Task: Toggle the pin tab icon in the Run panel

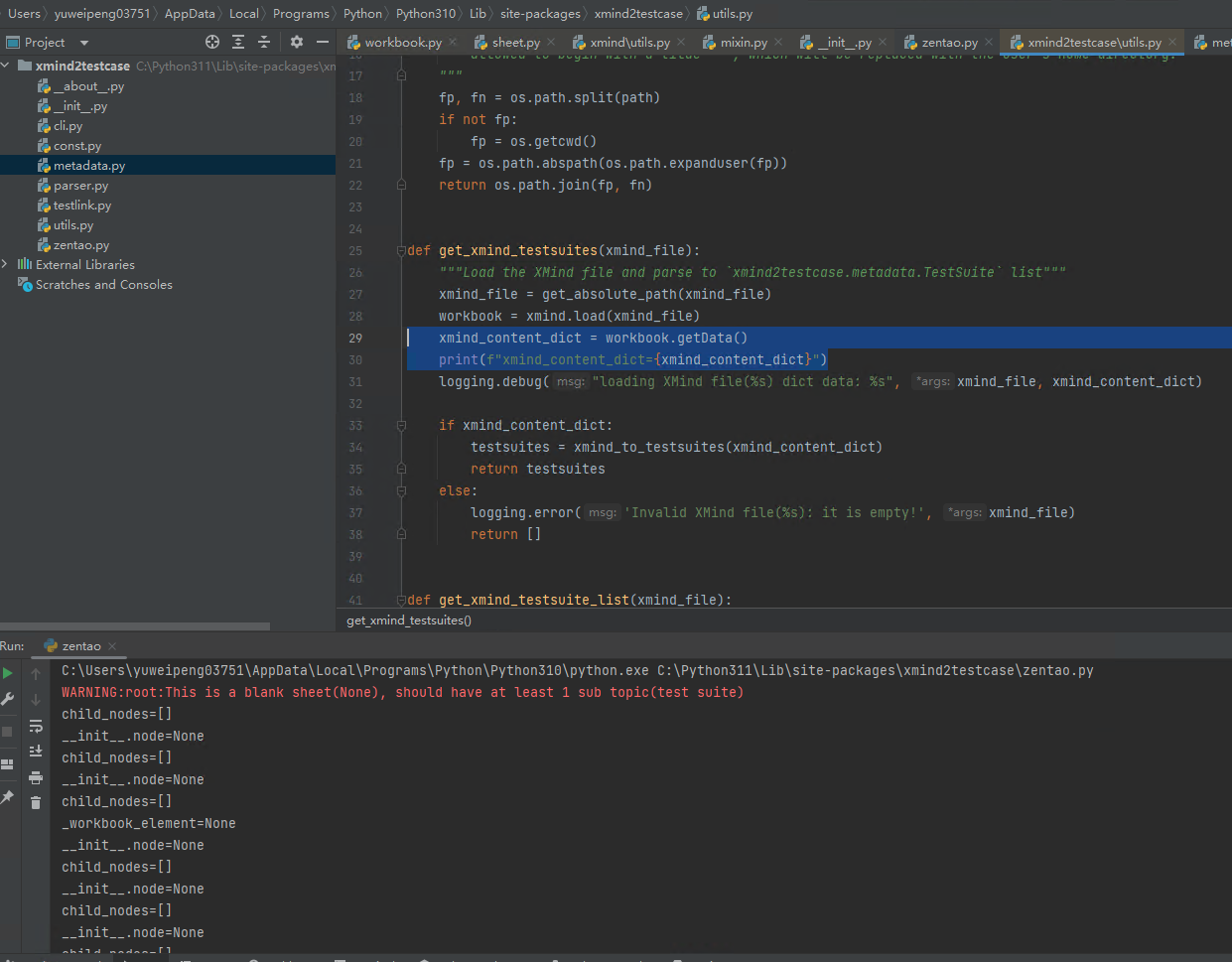Action: 8,796
